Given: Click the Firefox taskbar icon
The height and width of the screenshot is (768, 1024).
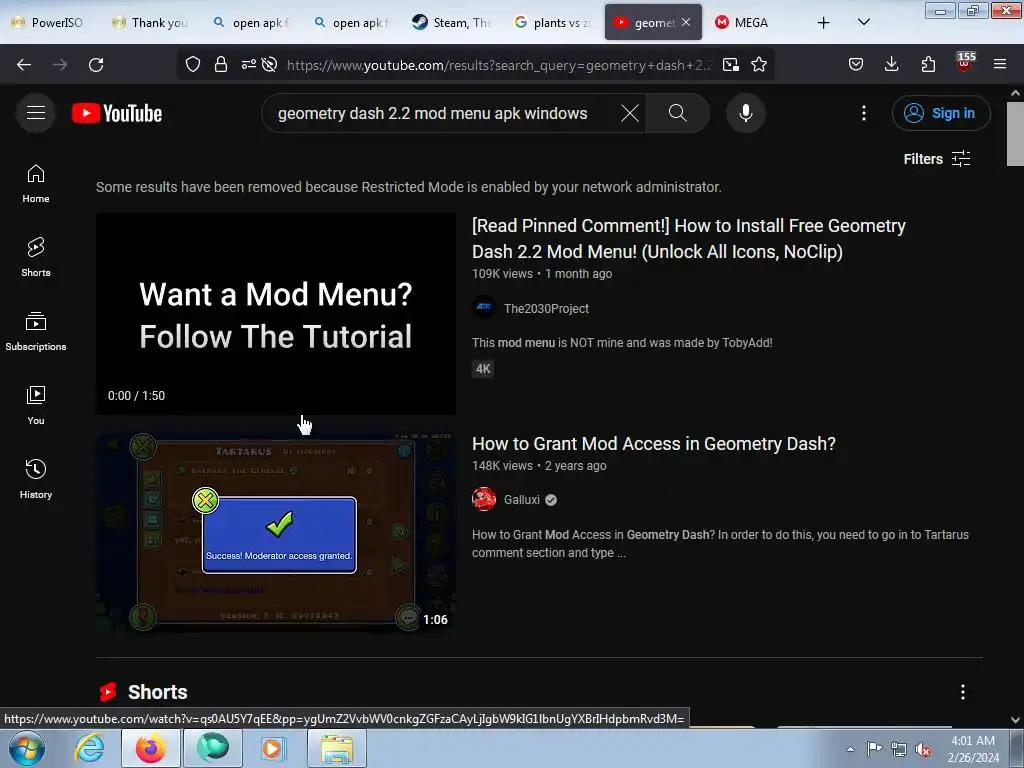Looking at the screenshot, I should [x=150, y=748].
